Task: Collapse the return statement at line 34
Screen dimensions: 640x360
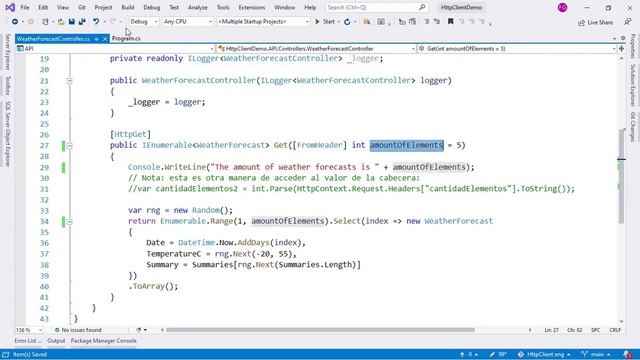Action: click(x=69, y=222)
